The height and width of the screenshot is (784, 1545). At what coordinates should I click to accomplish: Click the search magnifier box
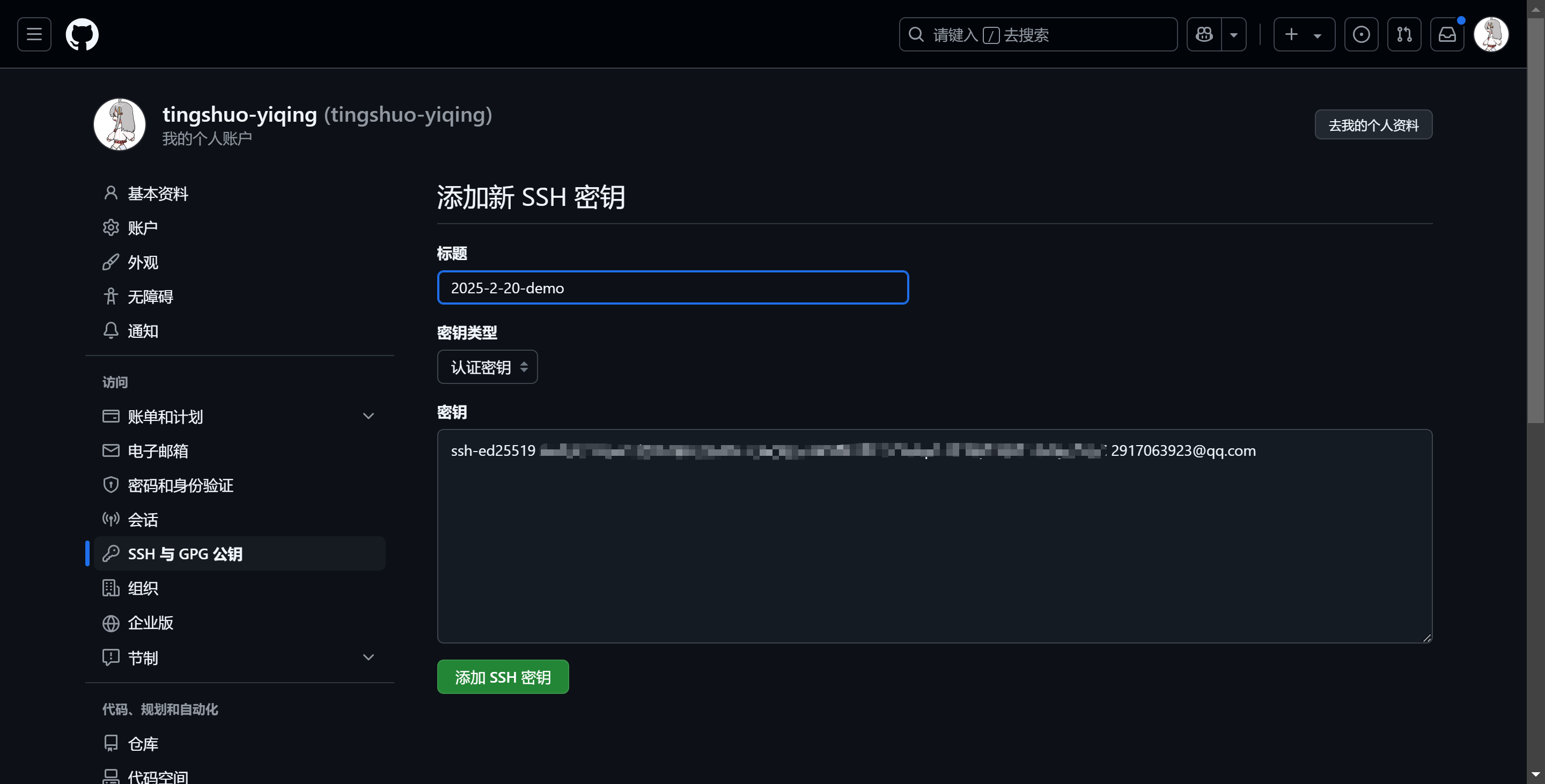coord(1038,34)
